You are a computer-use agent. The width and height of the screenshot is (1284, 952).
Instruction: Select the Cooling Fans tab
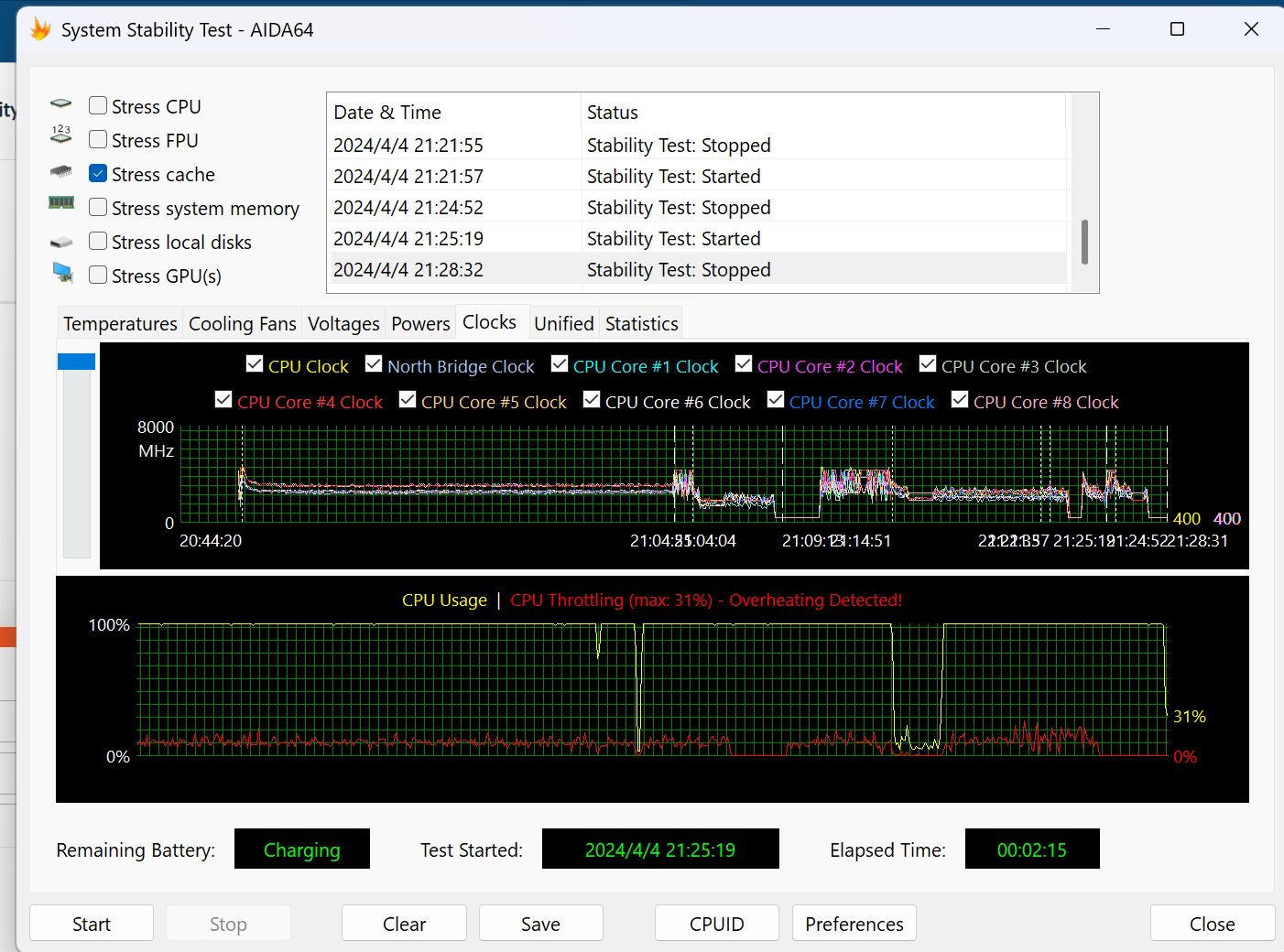point(242,324)
